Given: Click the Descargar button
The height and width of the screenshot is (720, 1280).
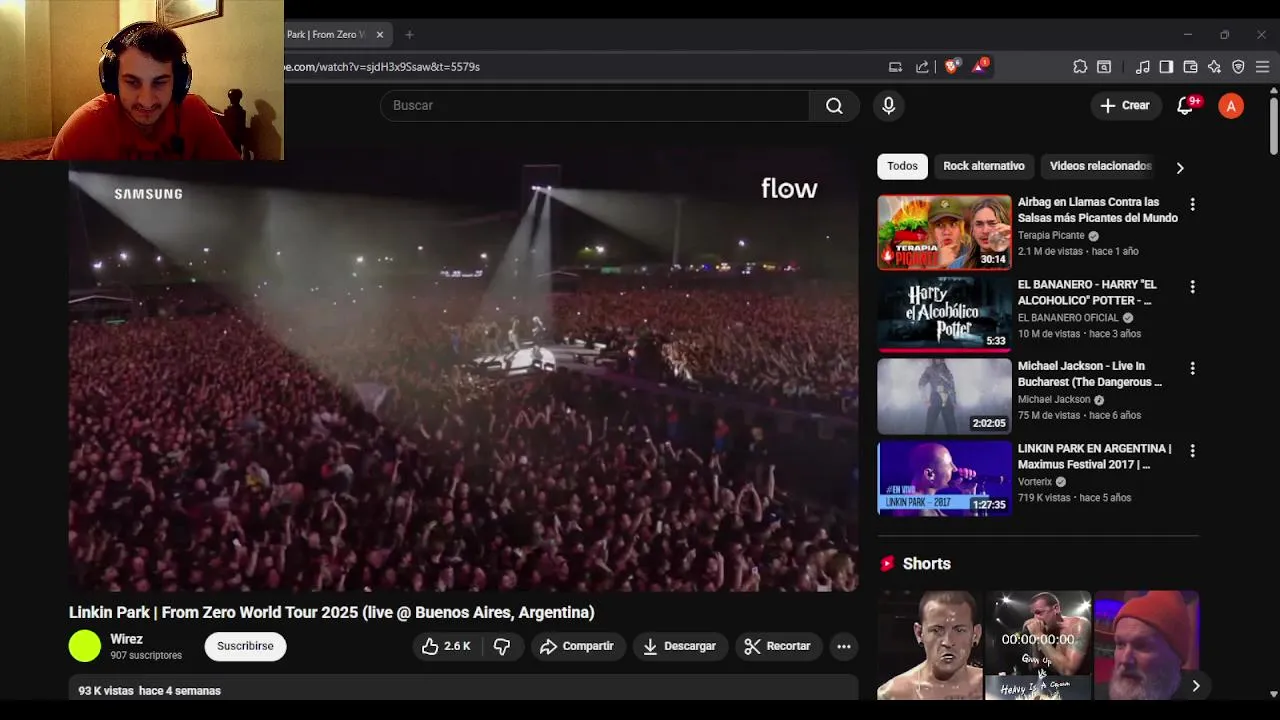Looking at the screenshot, I should click(679, 646).
